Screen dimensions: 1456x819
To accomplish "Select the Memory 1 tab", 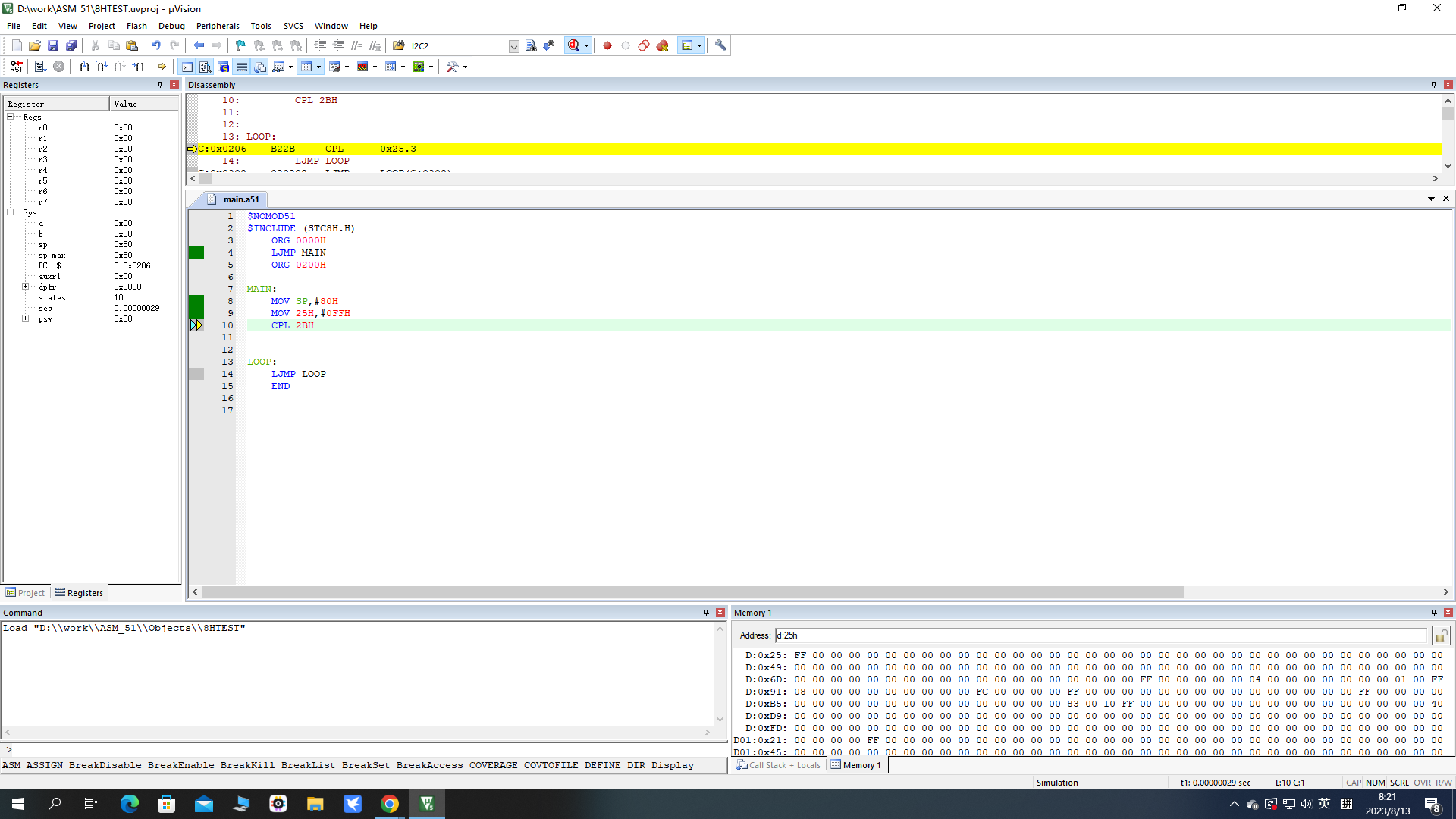I will (x=856, y=765).
